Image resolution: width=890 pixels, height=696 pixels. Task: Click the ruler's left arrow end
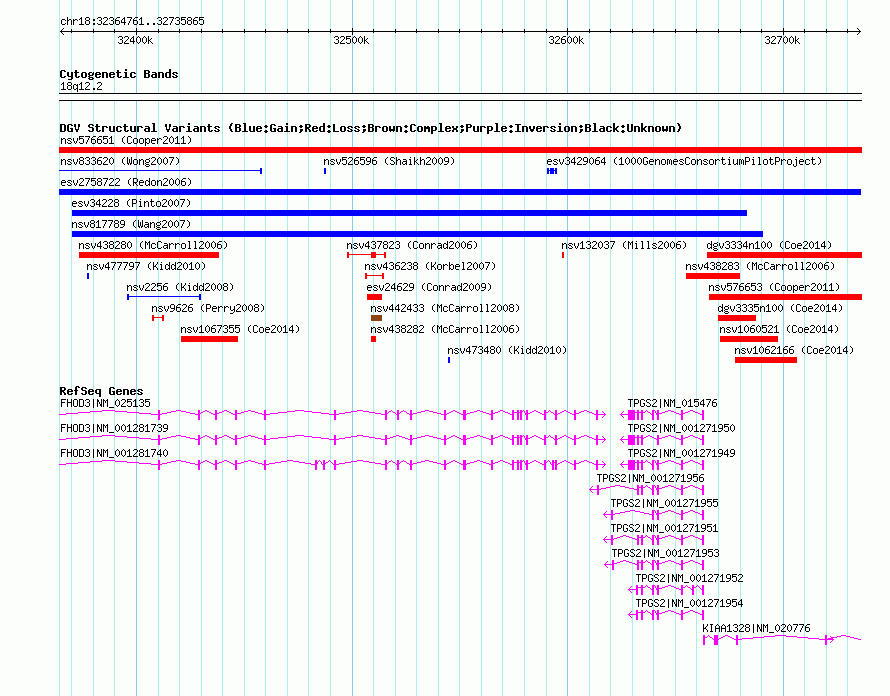pyautogui.click(x=62, y=32)
